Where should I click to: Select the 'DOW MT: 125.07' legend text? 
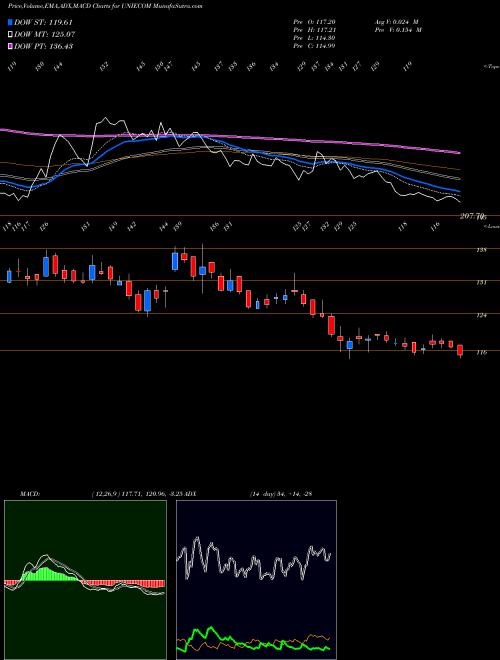pos(44,34)
